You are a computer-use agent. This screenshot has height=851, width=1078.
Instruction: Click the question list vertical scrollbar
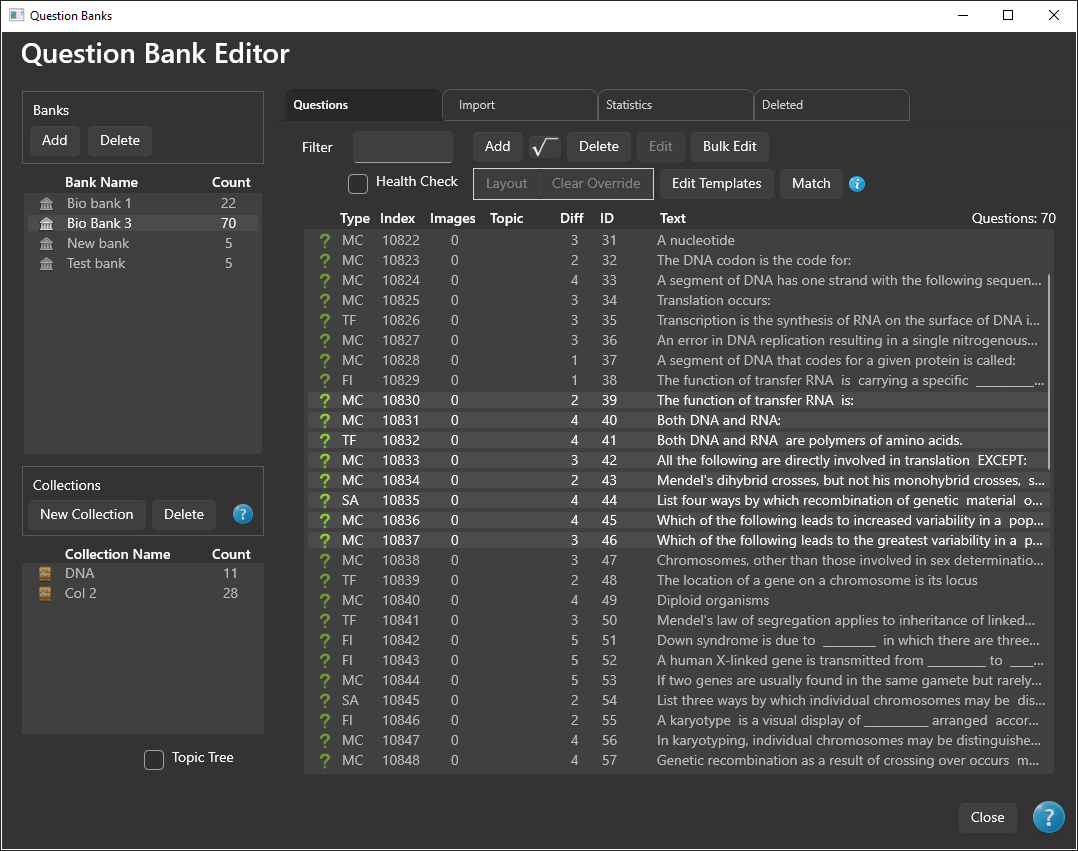1049,371
